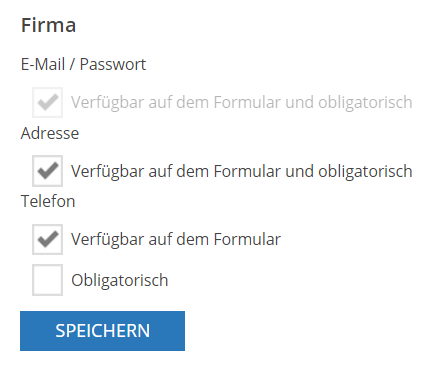Screen dimensions: 444x386
Task: Click the greyed-out E-Mail / Passwort checkbox
Action: 47,102
